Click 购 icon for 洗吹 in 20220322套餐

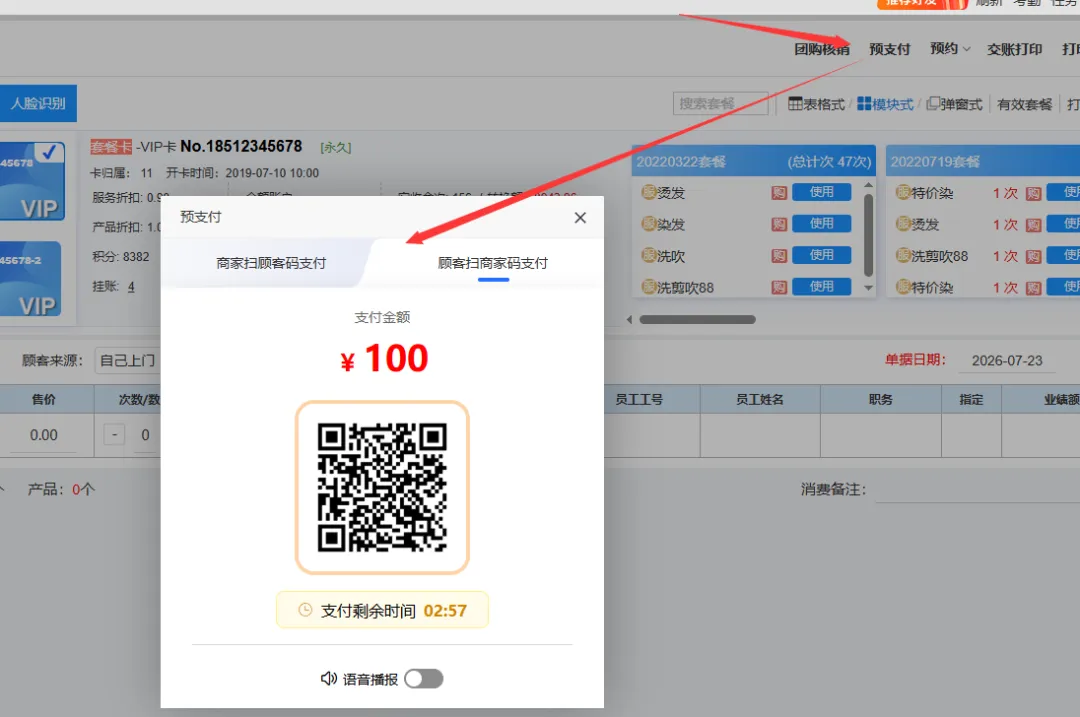pos(779,256)
